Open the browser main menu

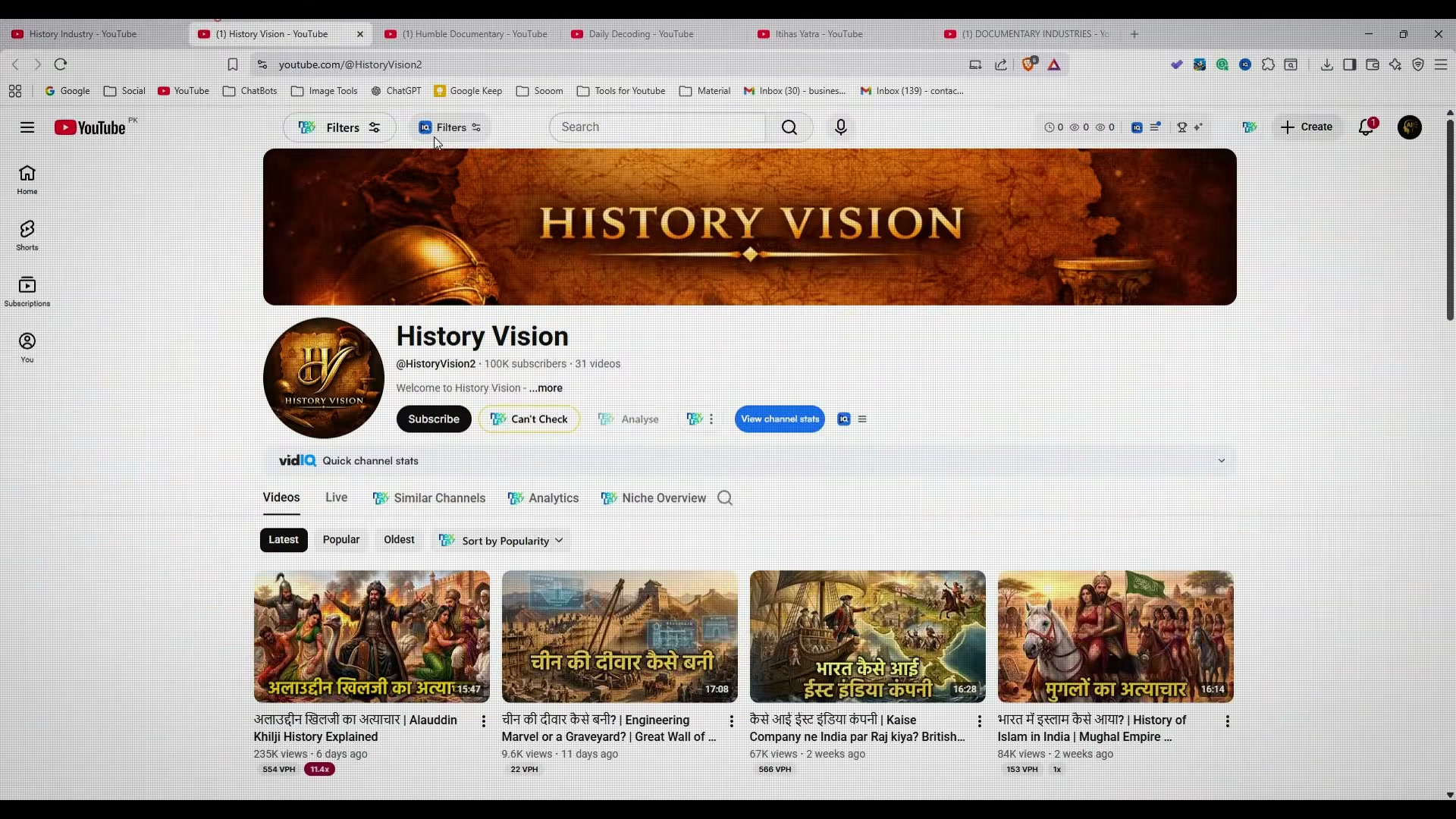point(1442,65)
